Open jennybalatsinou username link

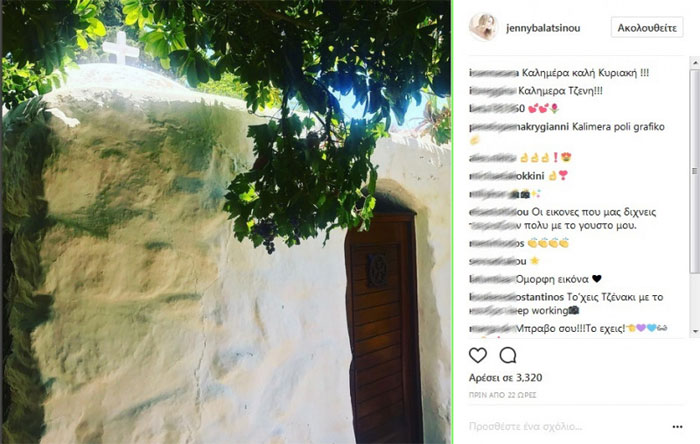(543, 28)
